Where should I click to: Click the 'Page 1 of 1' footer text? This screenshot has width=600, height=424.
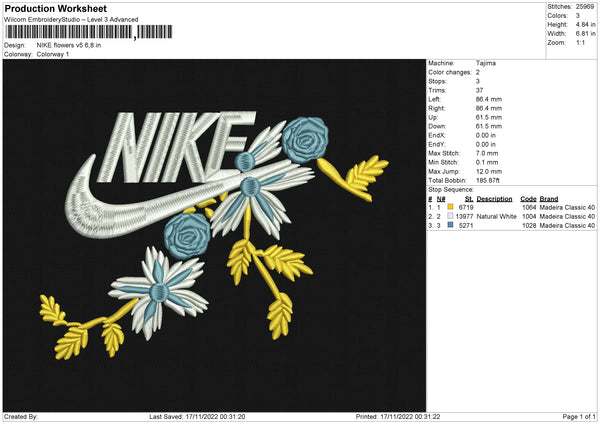pos(579,417)
